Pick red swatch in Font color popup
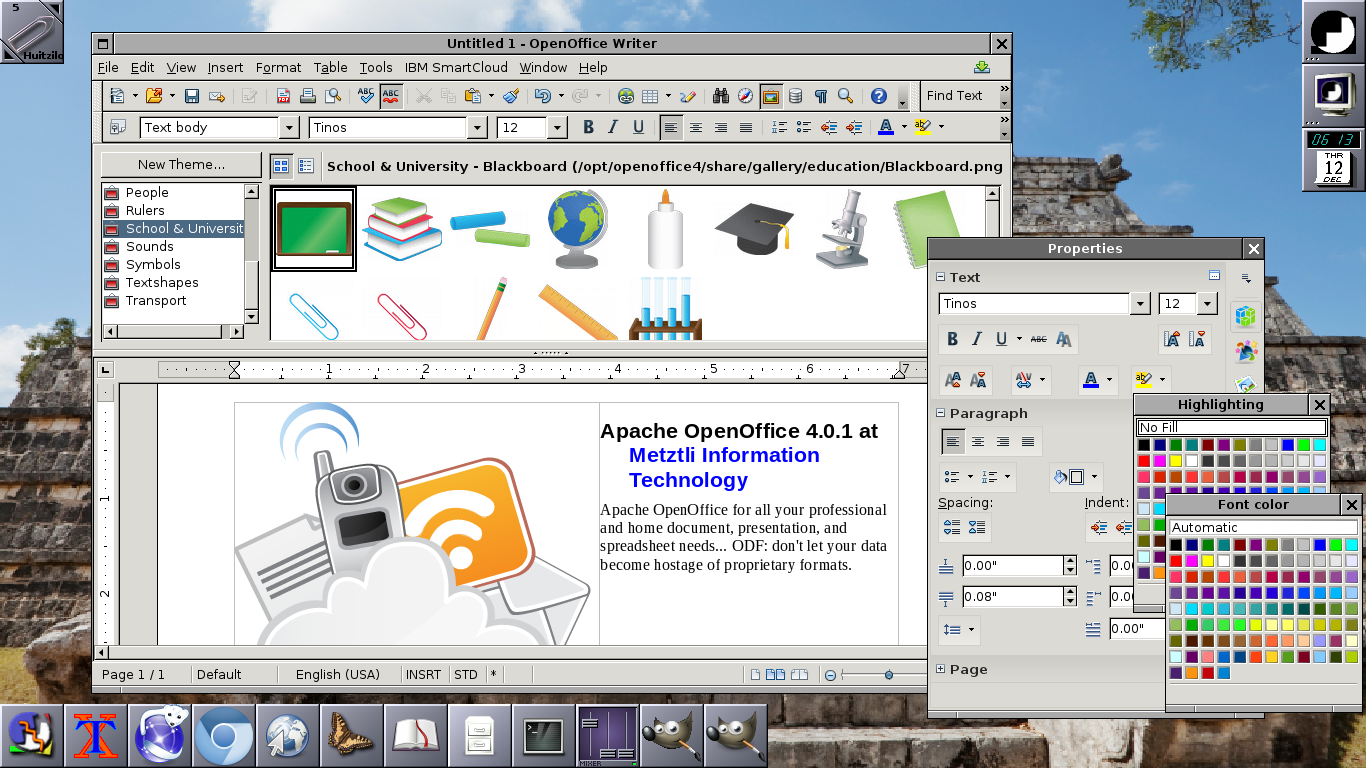 1176,561
